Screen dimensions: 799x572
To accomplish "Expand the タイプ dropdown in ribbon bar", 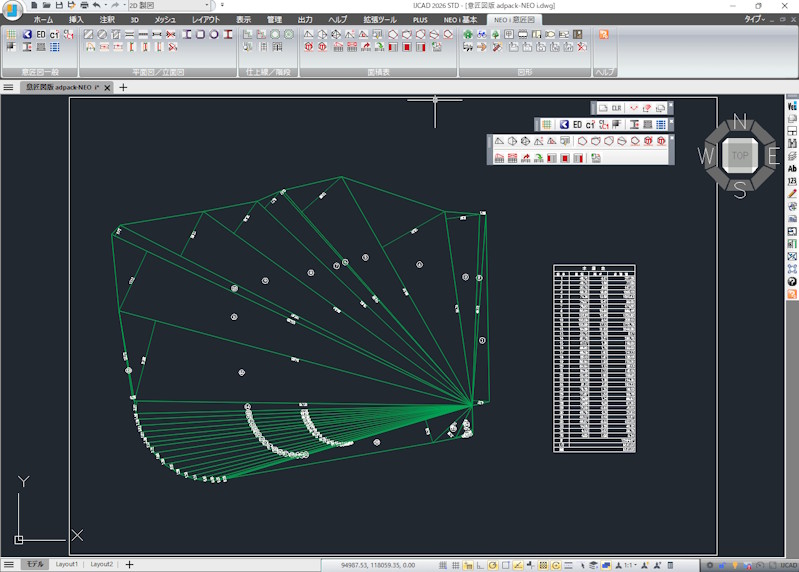I will (x=755, y=19).
